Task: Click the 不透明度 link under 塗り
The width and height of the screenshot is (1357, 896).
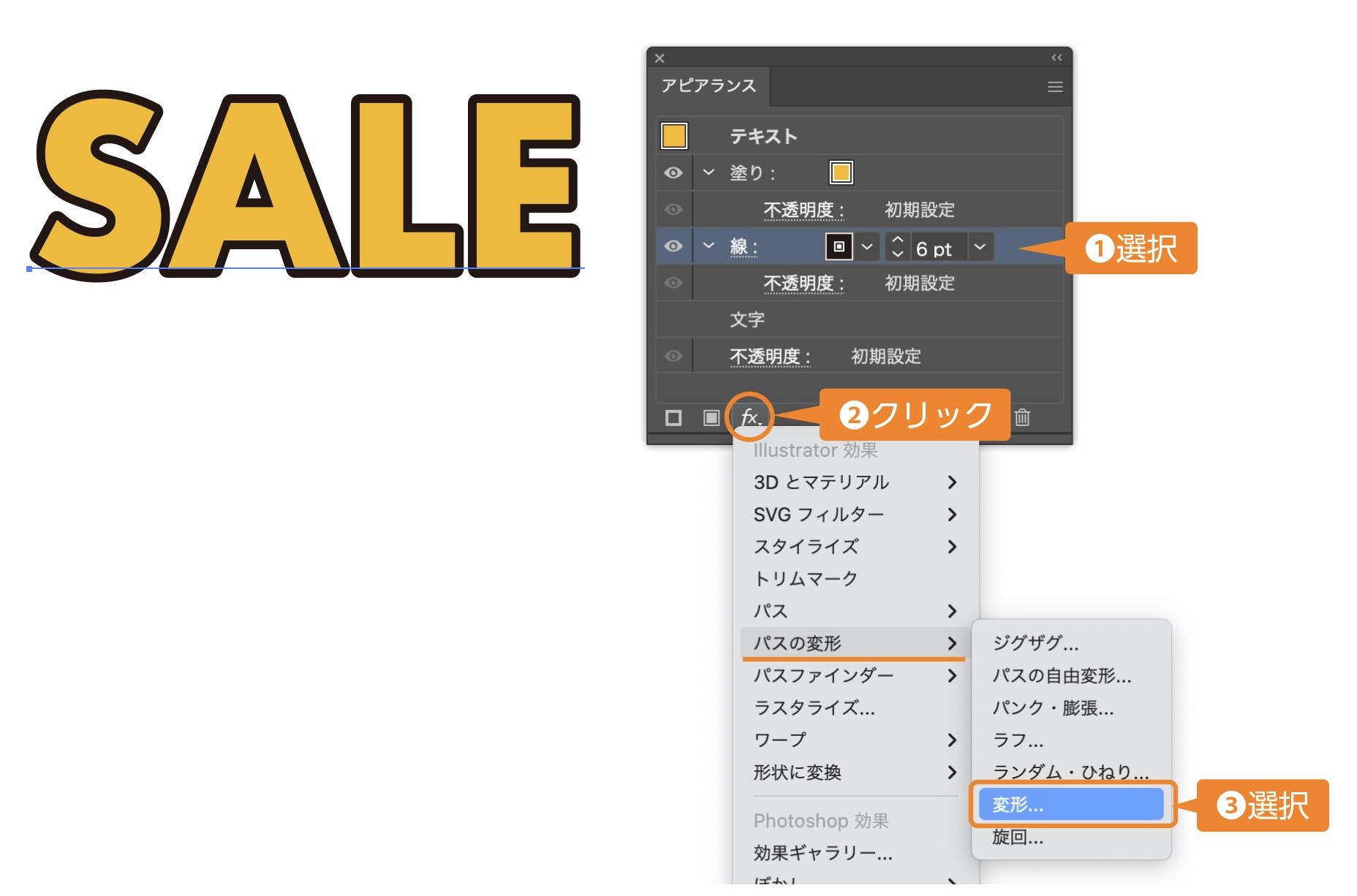Action: coord(804,210)
